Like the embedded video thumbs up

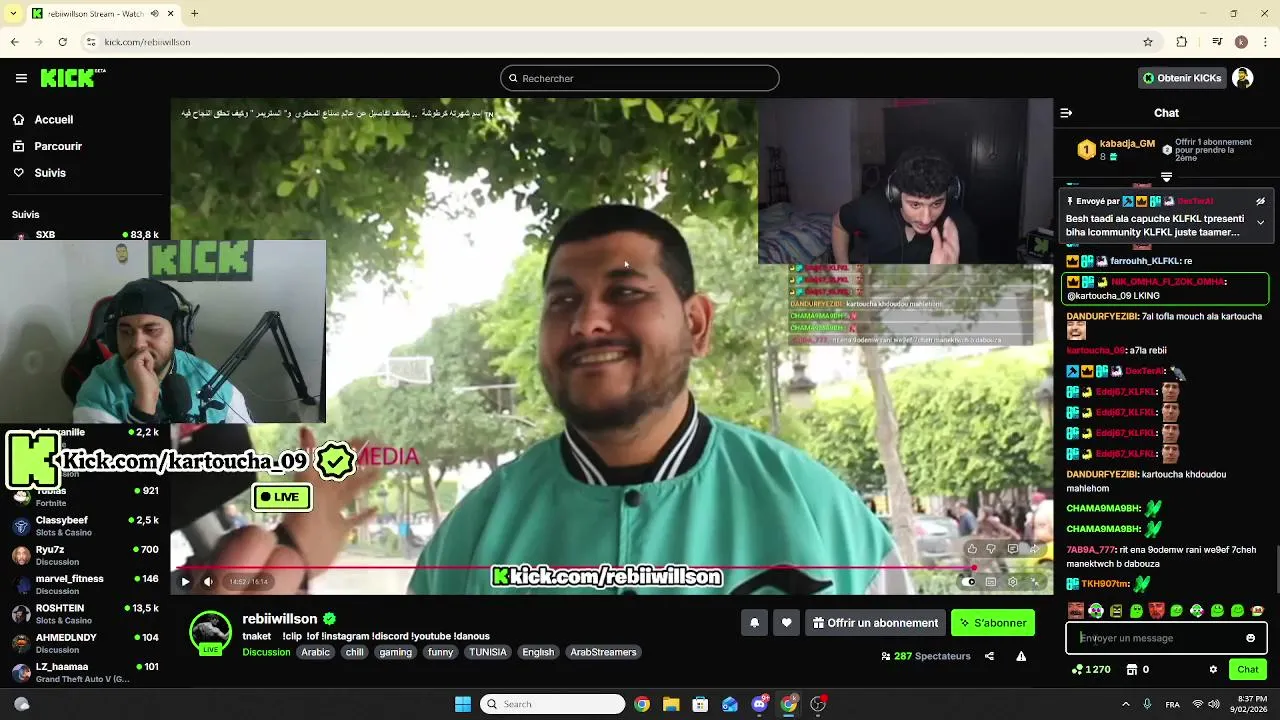coord(972,548)
